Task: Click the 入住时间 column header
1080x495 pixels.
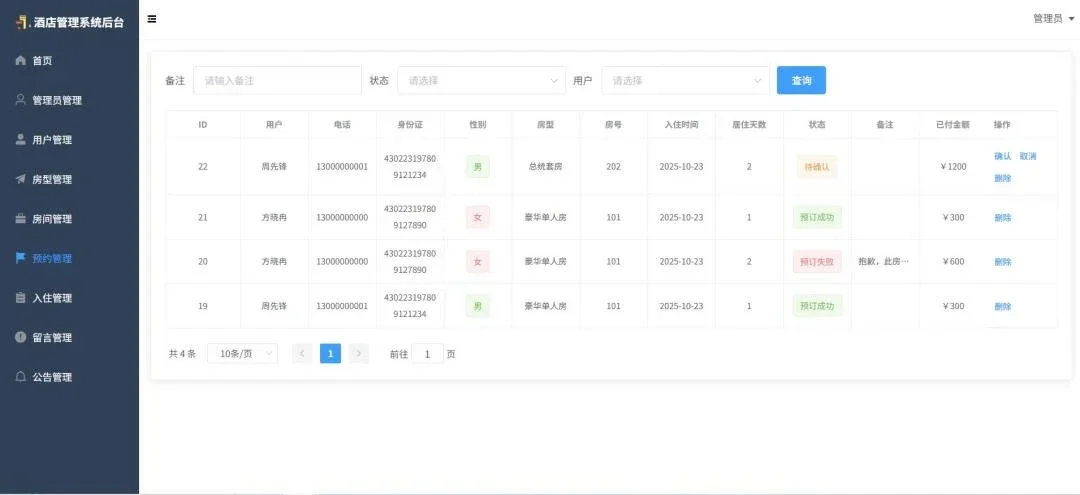Action: point(681,125)
